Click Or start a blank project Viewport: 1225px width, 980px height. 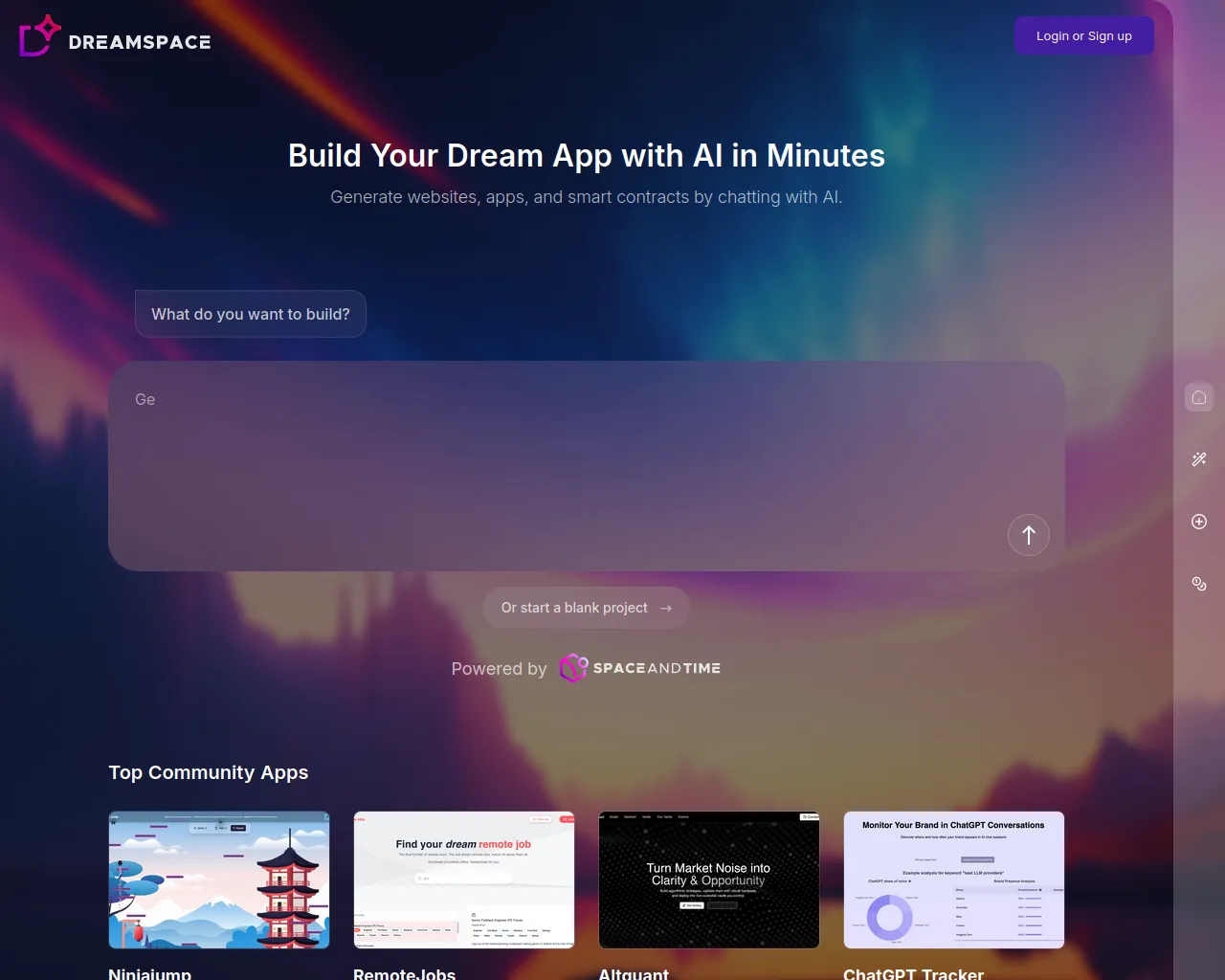tap(587, 608)
